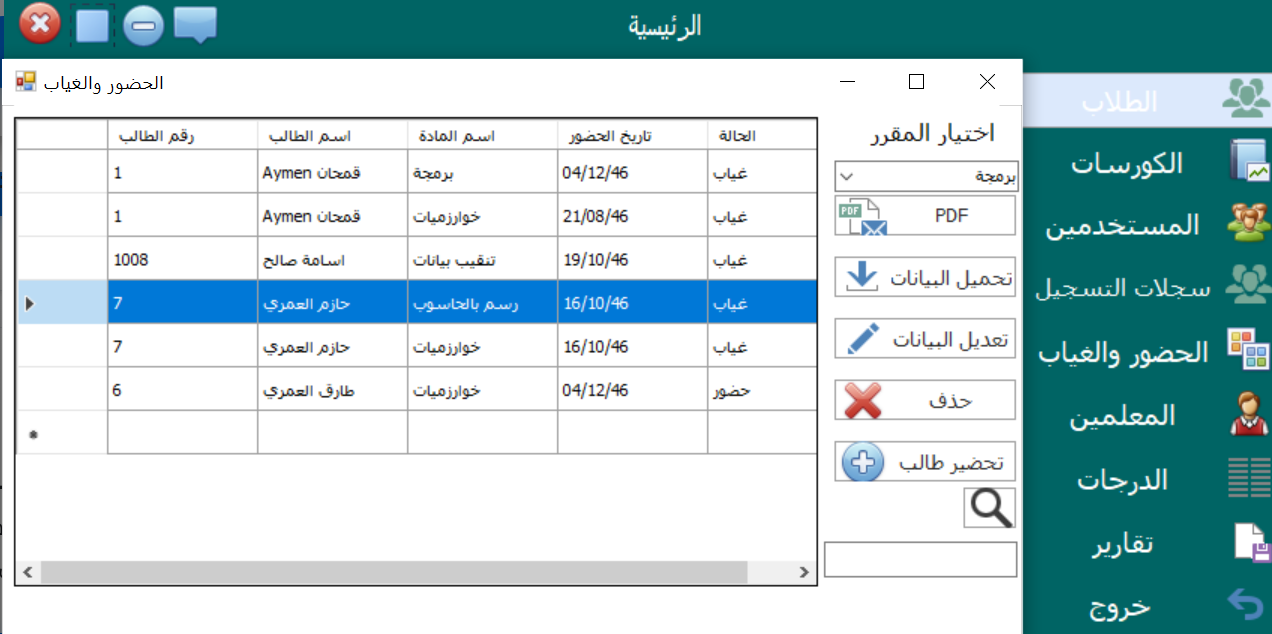Image resolution: width=1272 pixels, height=634 pixels.
Task: Click cell طارق العمري in the table
Action: (x=332, y=389)
